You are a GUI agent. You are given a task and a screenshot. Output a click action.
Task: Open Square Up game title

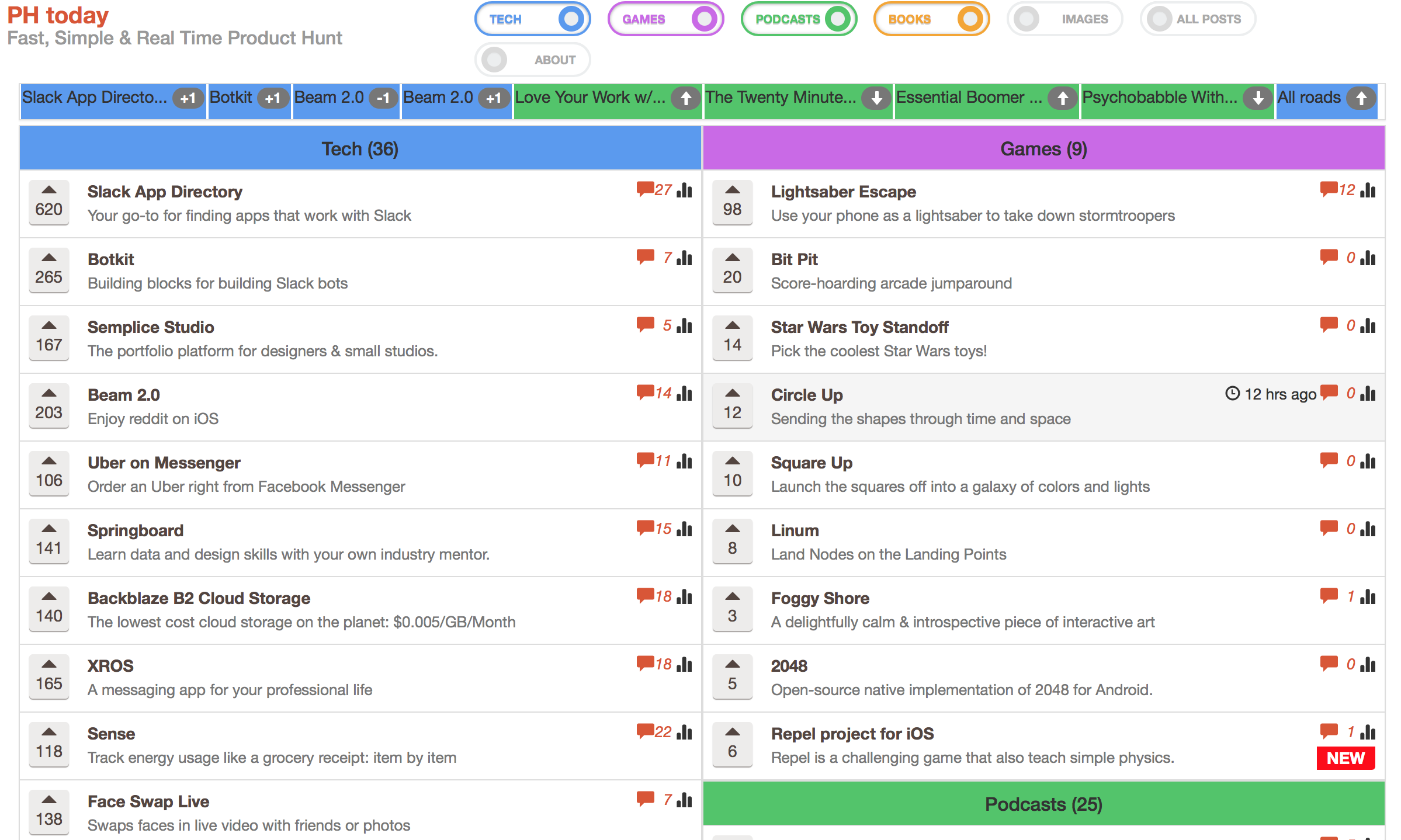click(812, 463)
